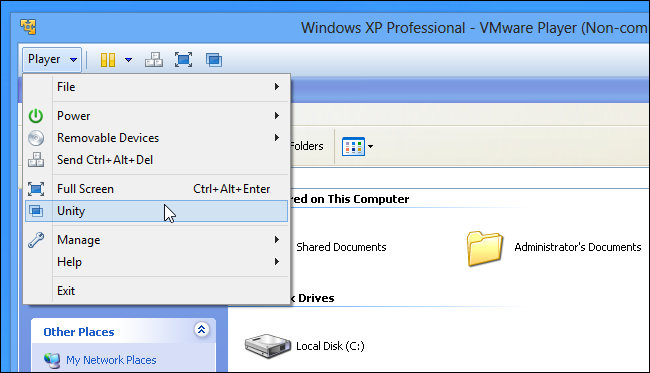
Task: Select the Local Disk (C:) label
Action: pos(330,346)
